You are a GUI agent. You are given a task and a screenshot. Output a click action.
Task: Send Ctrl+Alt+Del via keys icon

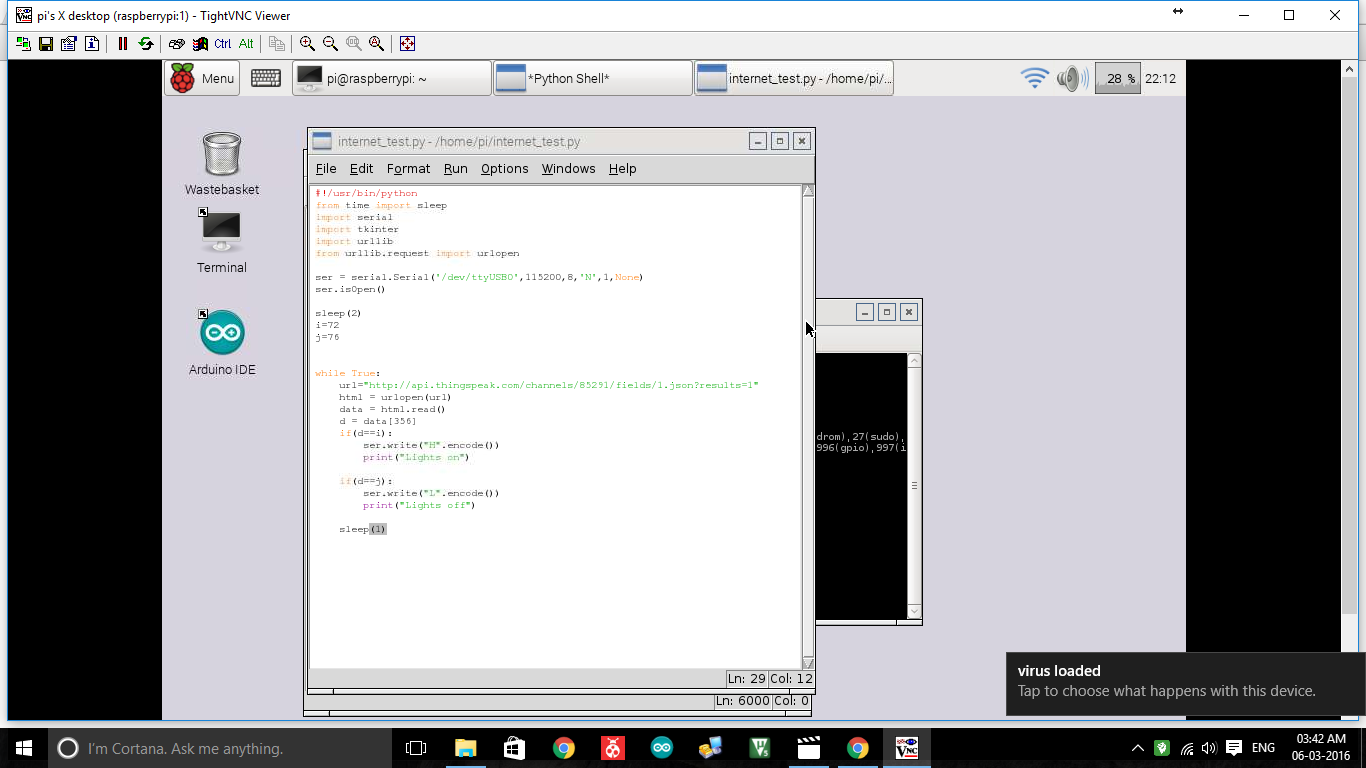(177, 44)
